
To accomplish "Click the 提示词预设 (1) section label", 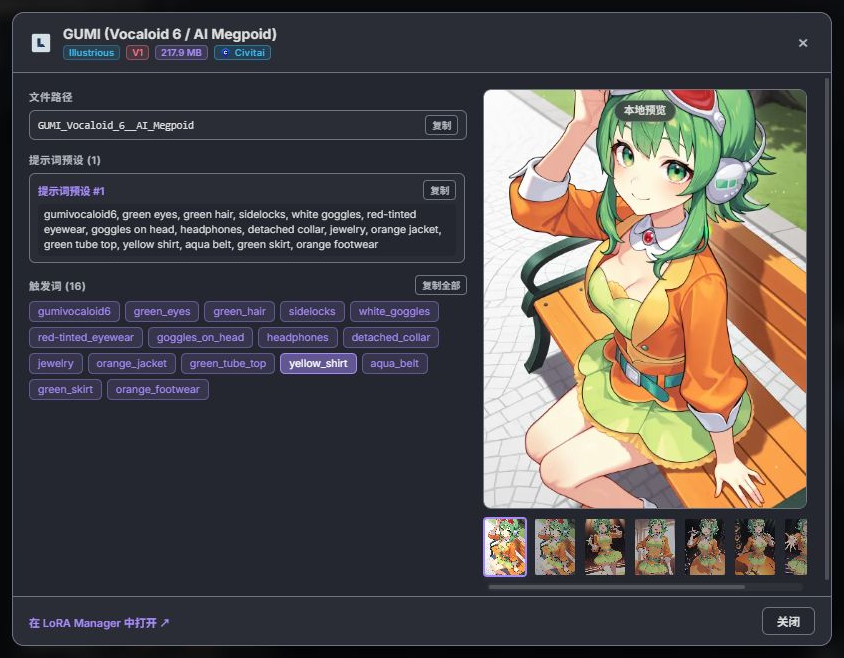I will click(65, 160).
